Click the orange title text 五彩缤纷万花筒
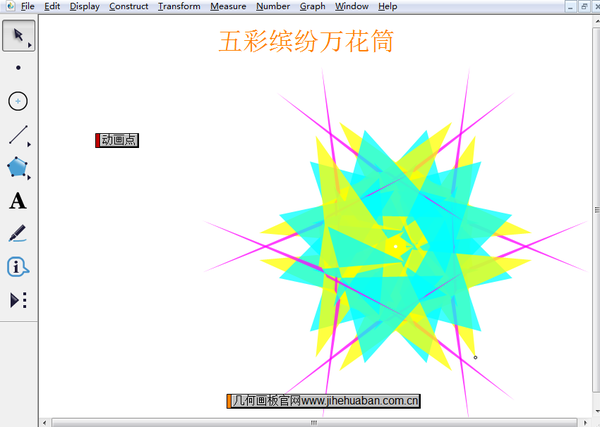 pos(305,41)
